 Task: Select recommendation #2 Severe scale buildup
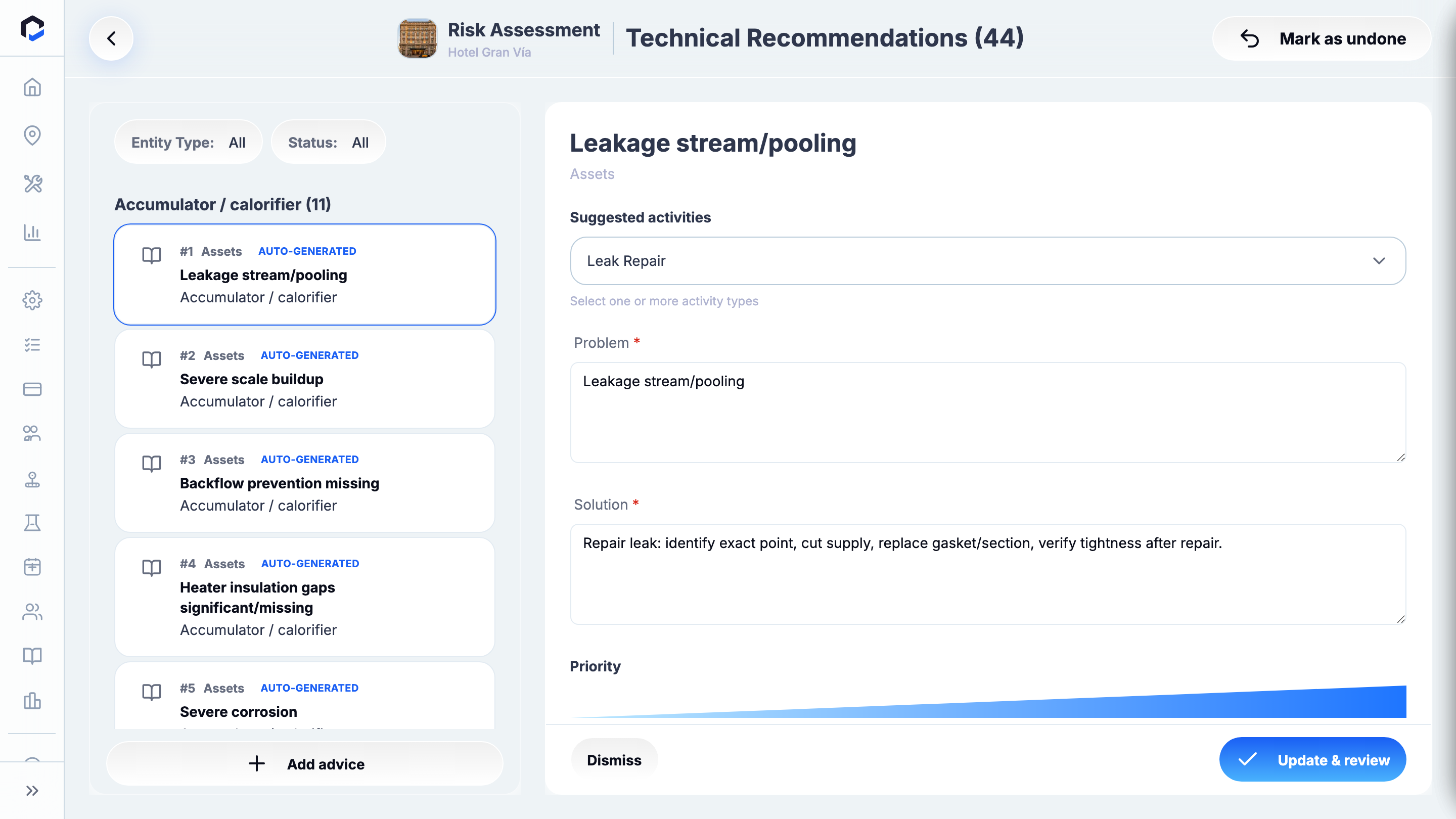coord(305,378)
